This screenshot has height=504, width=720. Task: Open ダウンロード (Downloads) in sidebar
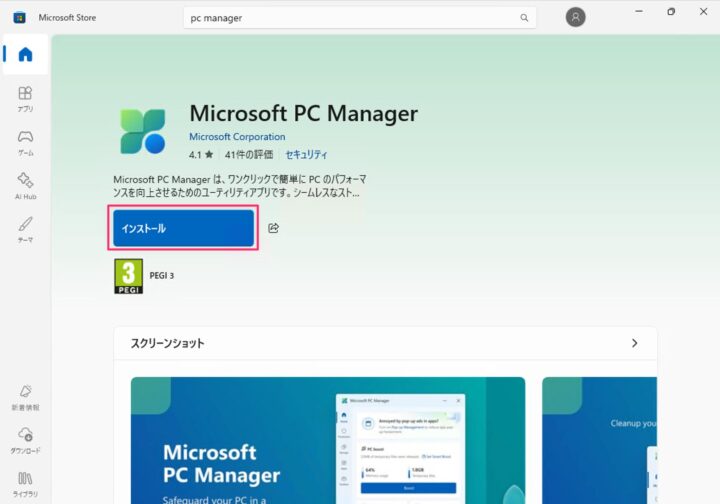pos(25,440)
